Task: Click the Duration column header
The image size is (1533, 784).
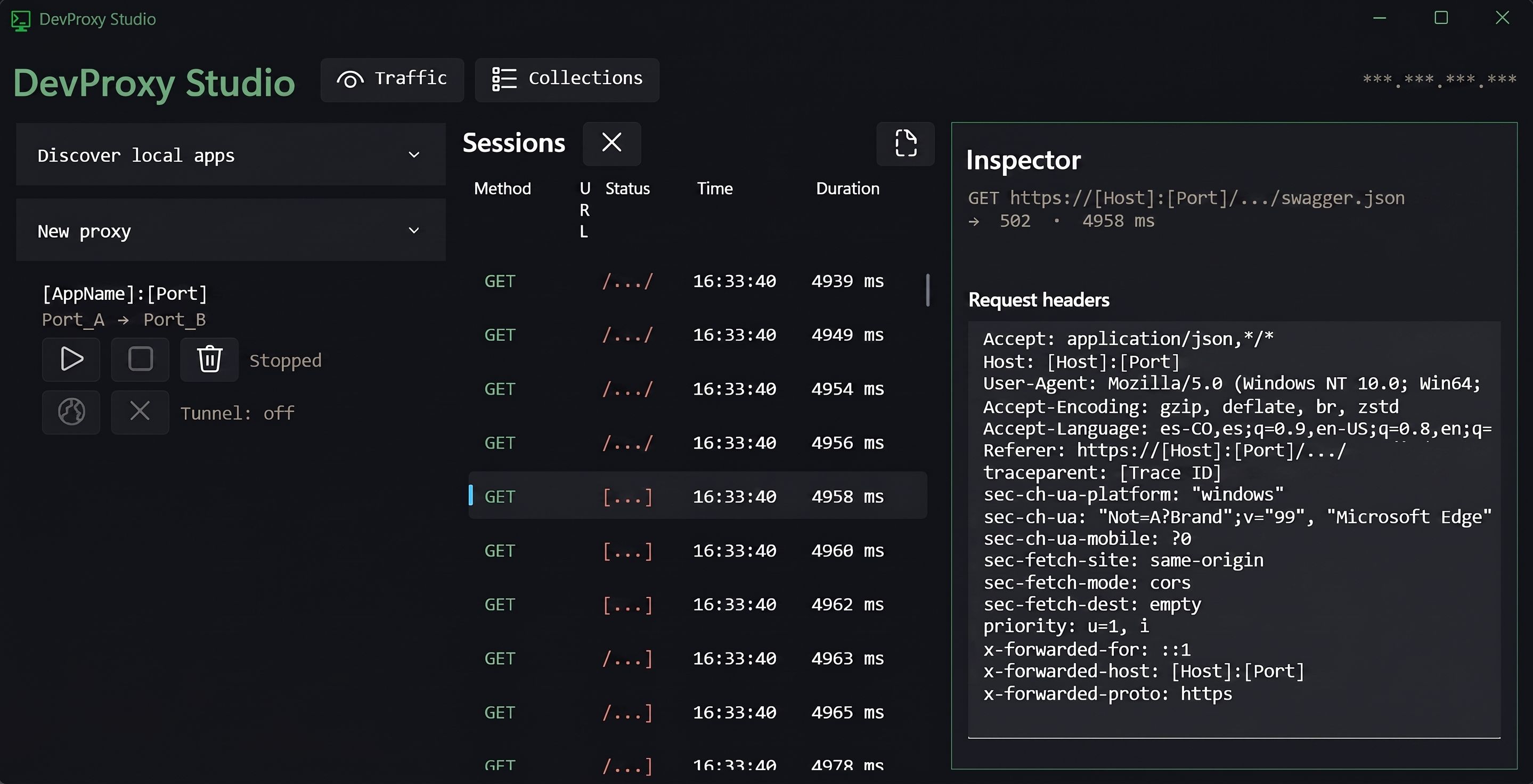Action: click(x=847, y=189)
